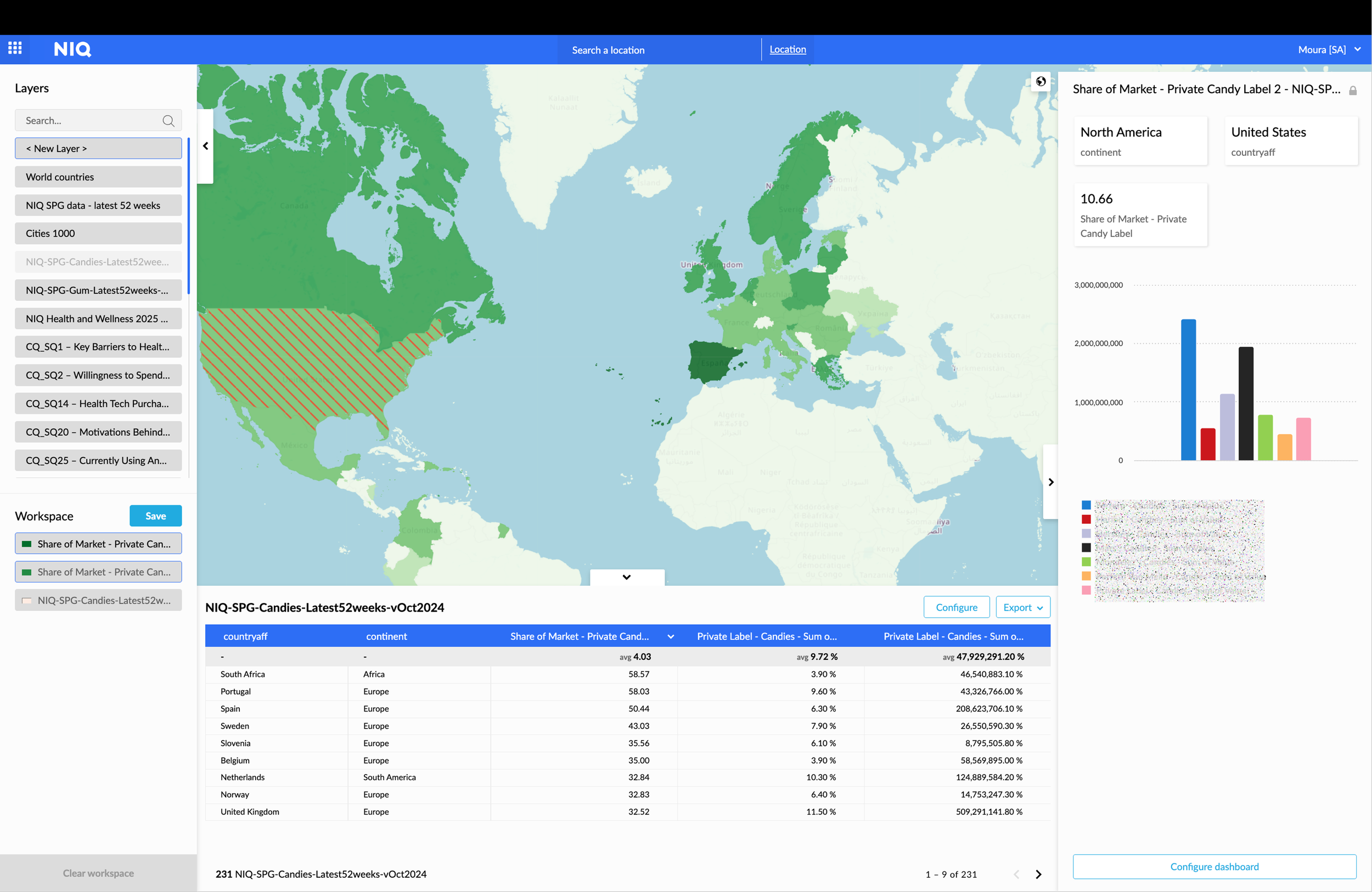Collapse the right dashboard panel arrow

(1050, 482)
